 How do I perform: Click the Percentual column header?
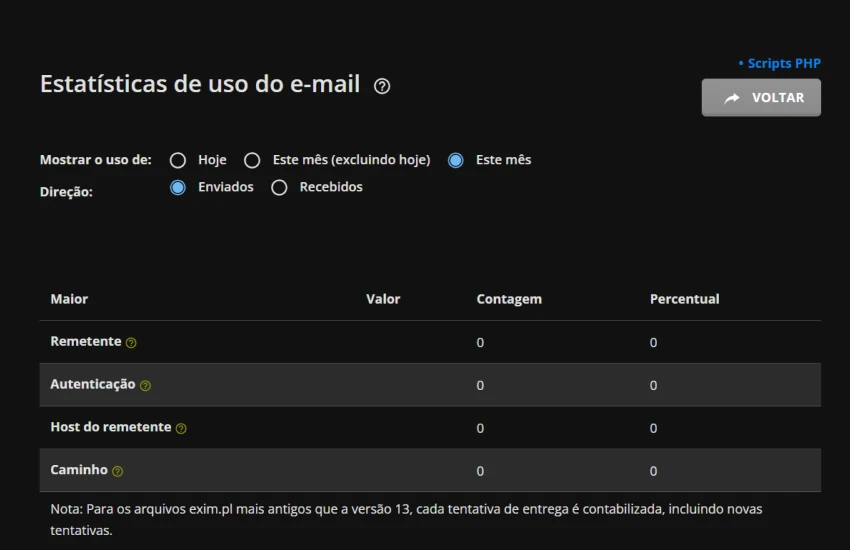tap(684, 299)
